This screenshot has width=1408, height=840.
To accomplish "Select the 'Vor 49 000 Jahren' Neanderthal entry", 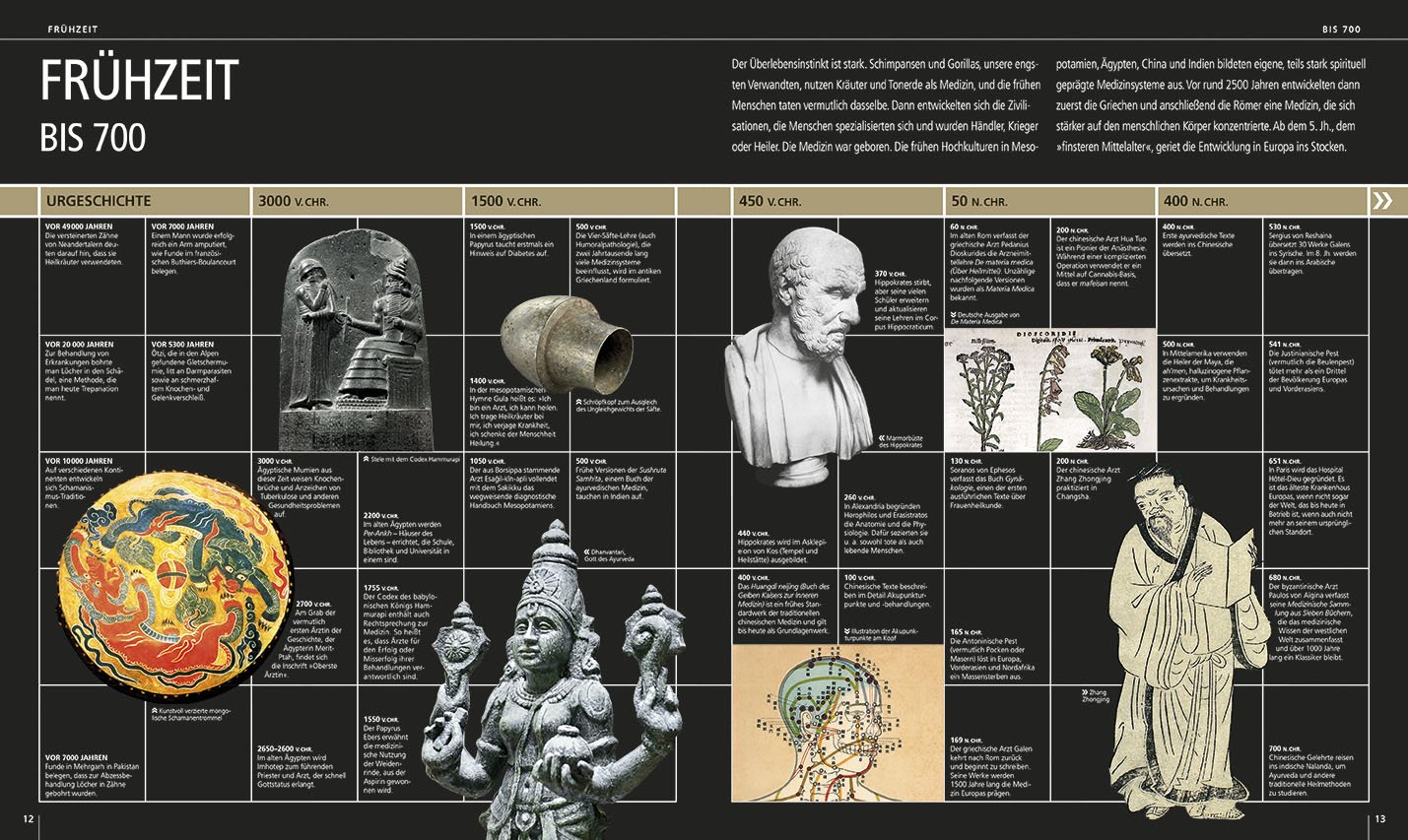I will coord(87,244).
